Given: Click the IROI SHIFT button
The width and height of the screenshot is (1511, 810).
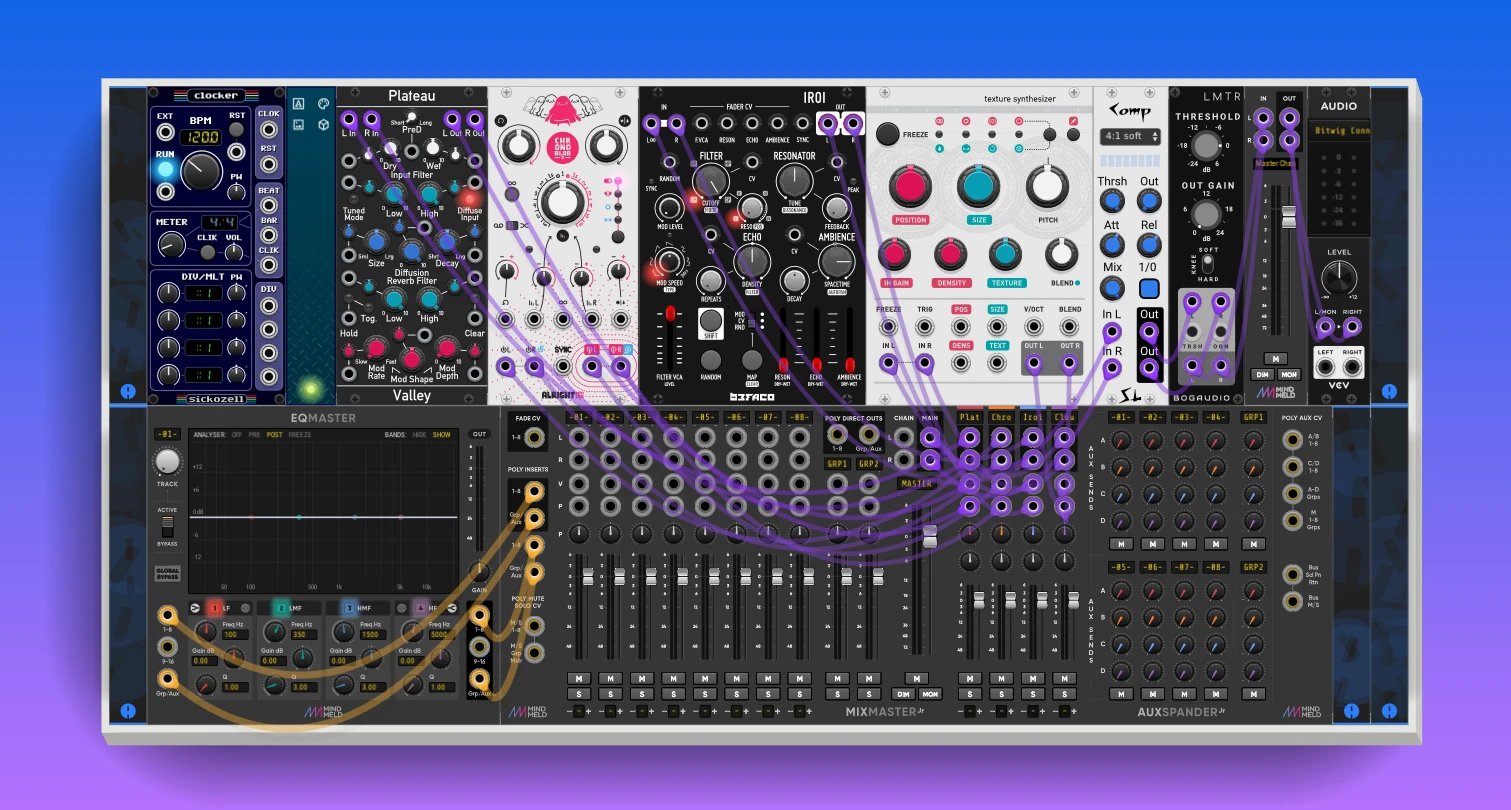Looking at the screenshot, I should pos(710,322).
